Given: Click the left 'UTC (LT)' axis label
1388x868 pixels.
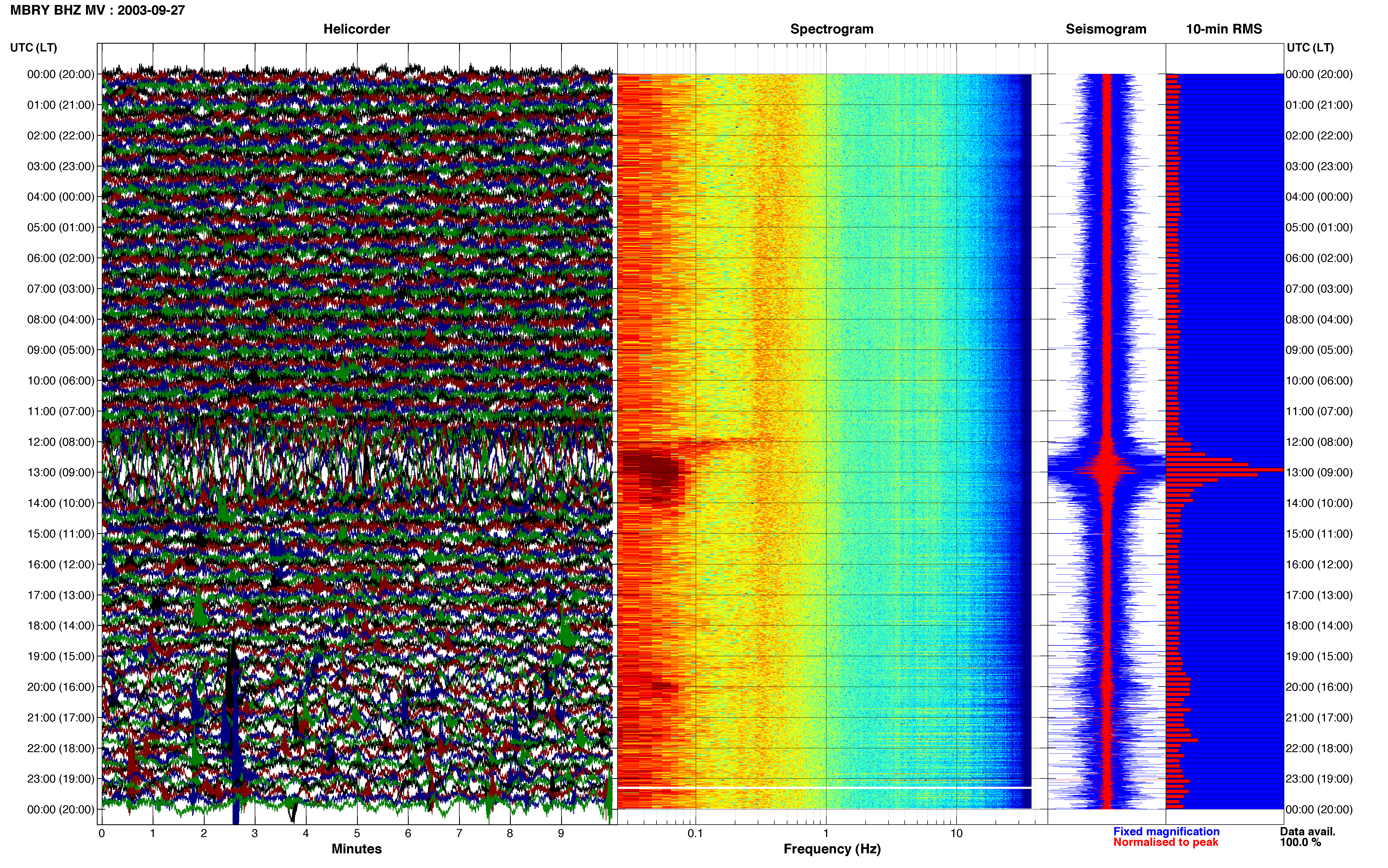Looking at the screenshot, I should coord(33,48).
